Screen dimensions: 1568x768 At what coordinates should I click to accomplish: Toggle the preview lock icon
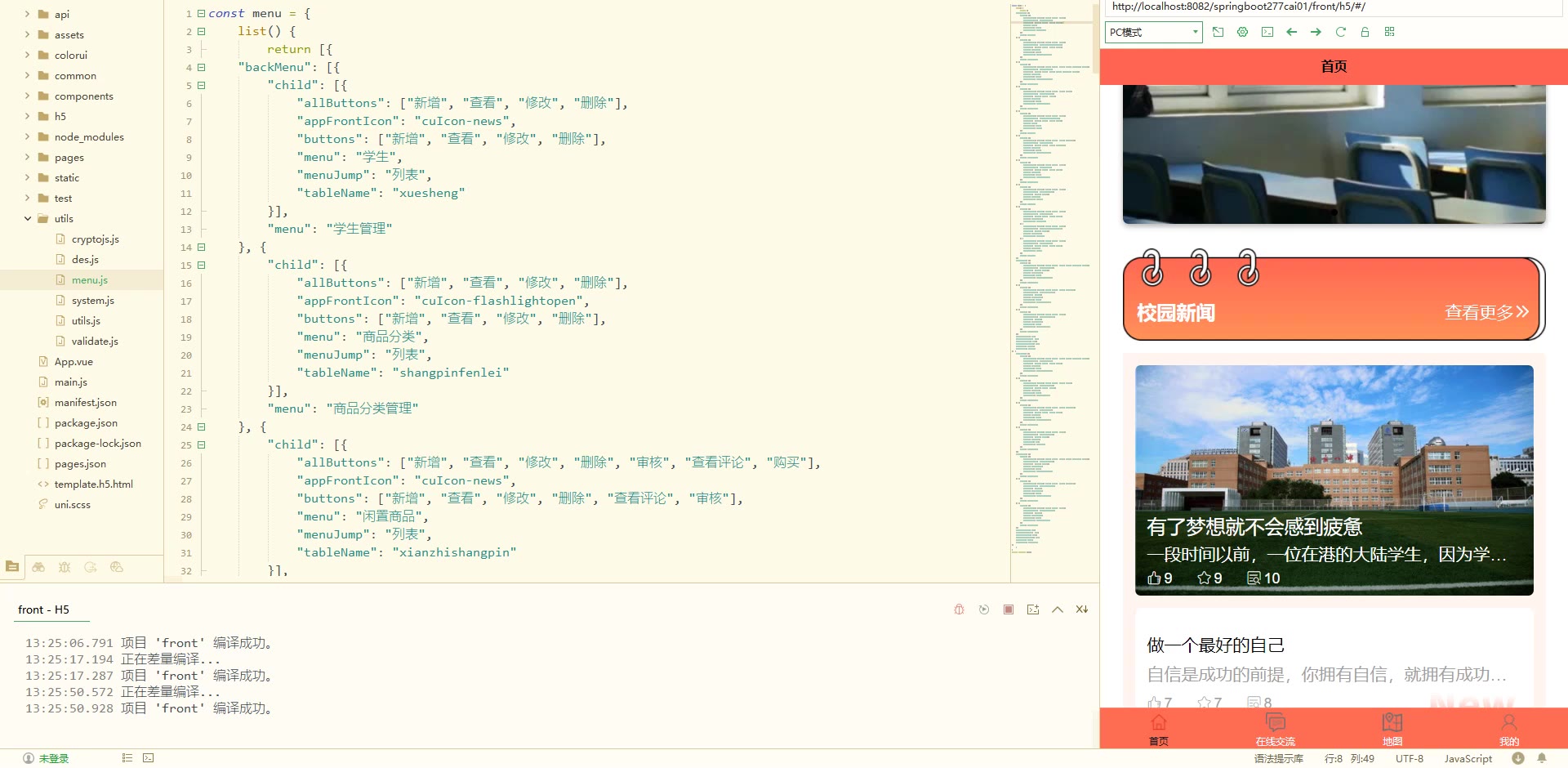click(x=1365, y=32)
